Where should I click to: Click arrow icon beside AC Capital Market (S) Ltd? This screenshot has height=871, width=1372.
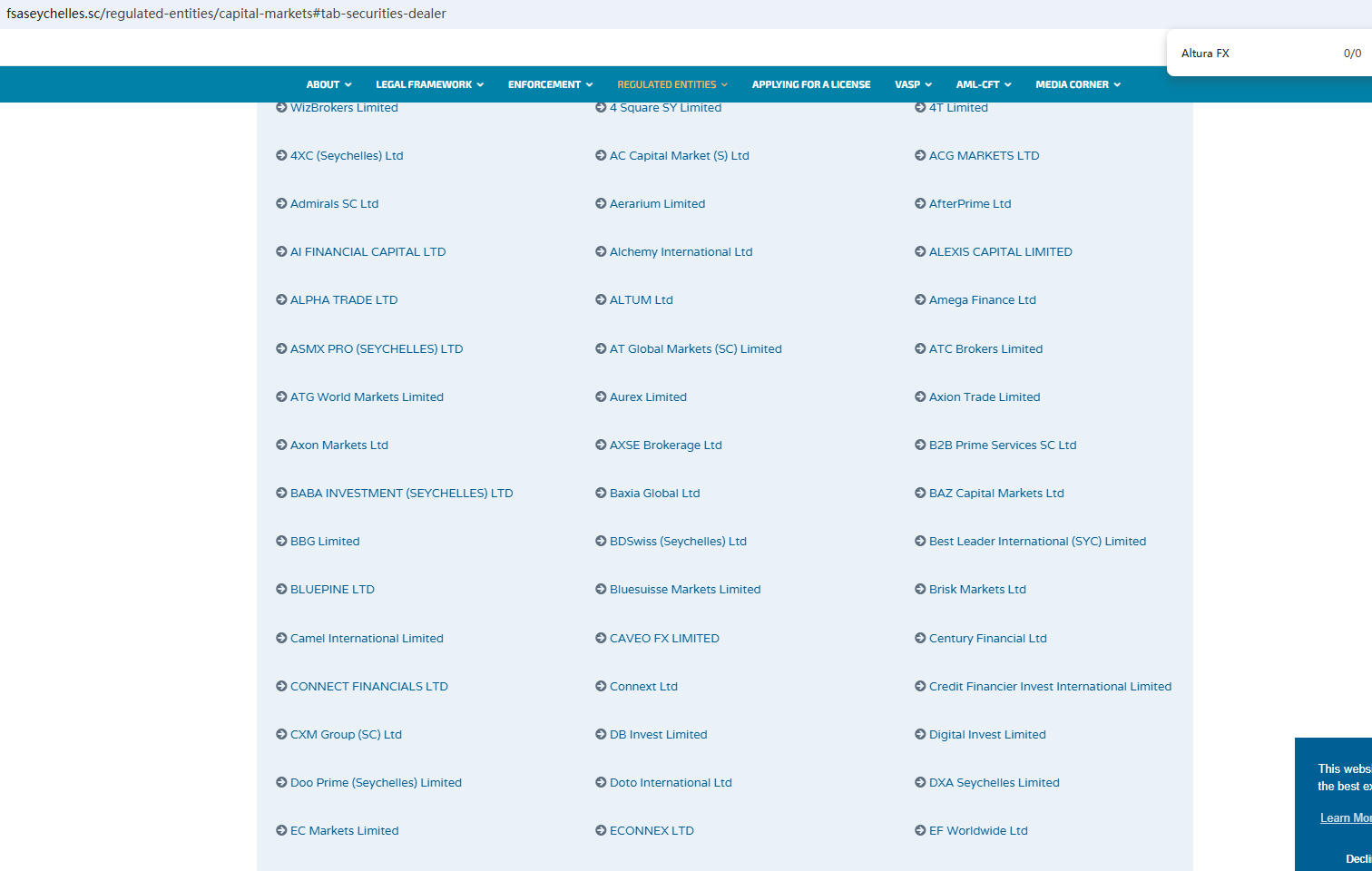(601, 155)
